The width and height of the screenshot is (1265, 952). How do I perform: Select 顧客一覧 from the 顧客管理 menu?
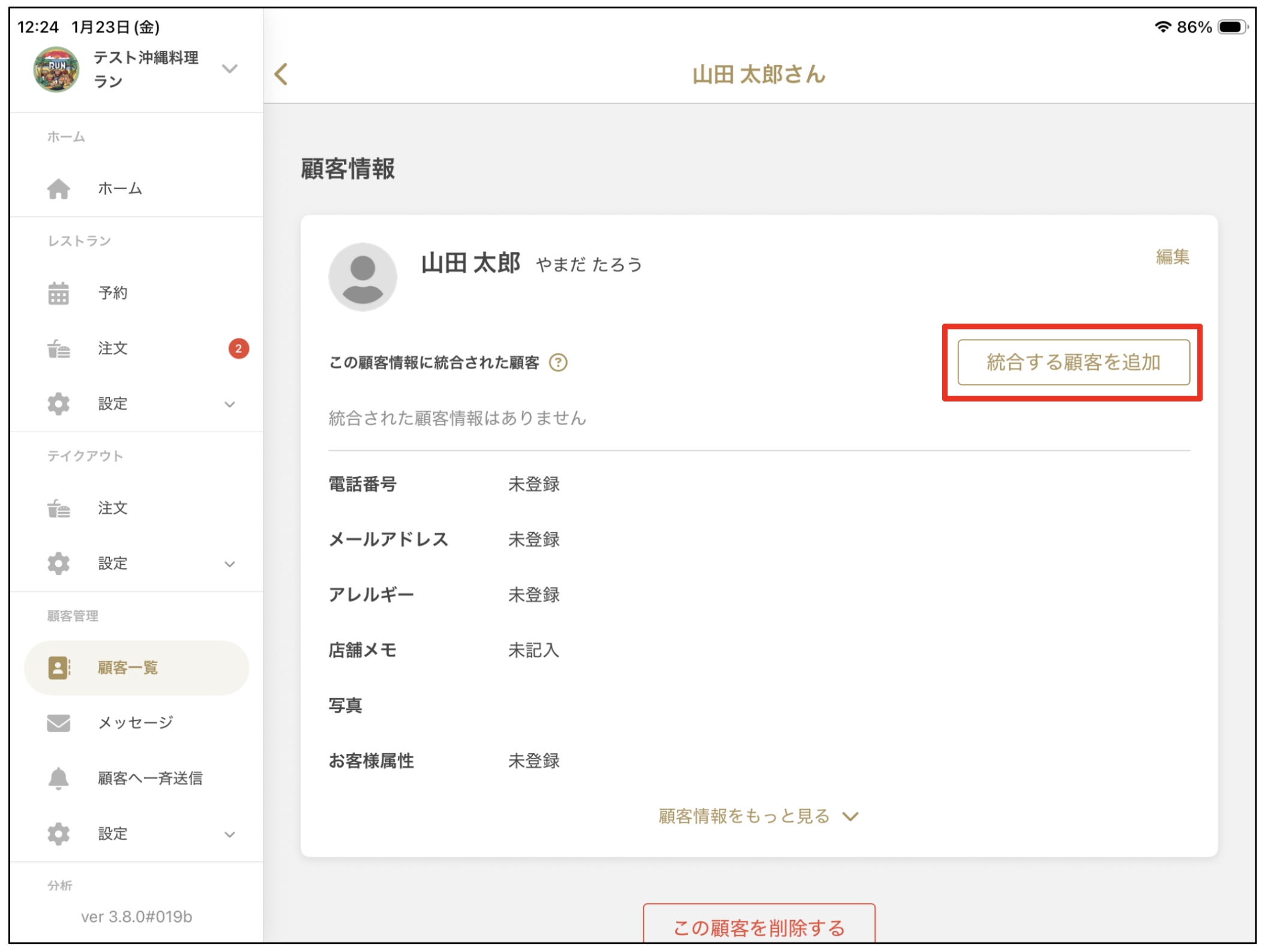[127, 667]
